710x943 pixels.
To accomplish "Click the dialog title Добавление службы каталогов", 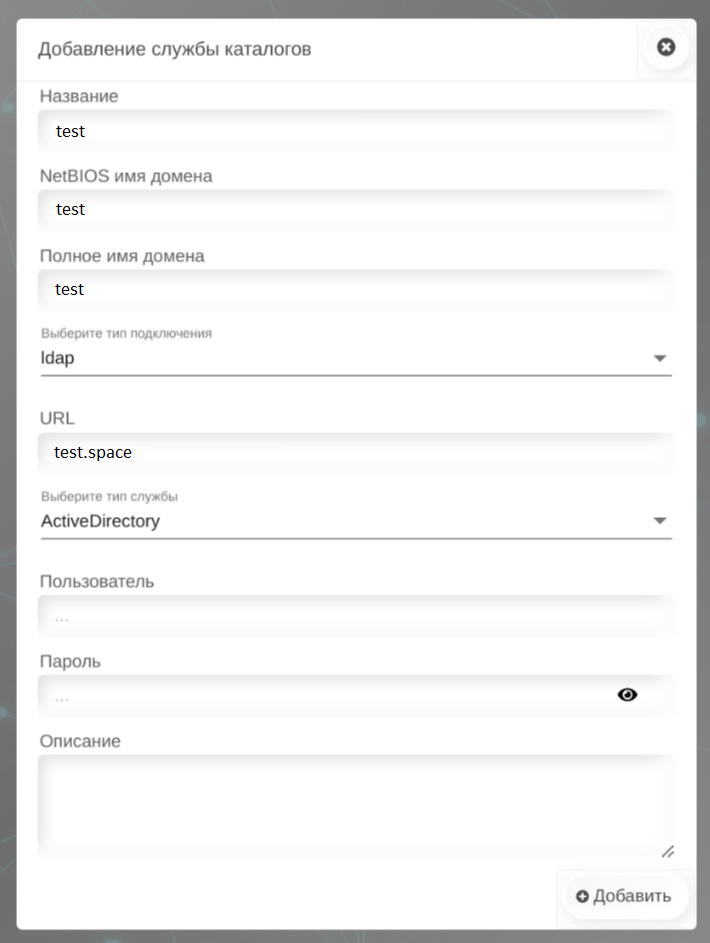I will pos(174,48).
